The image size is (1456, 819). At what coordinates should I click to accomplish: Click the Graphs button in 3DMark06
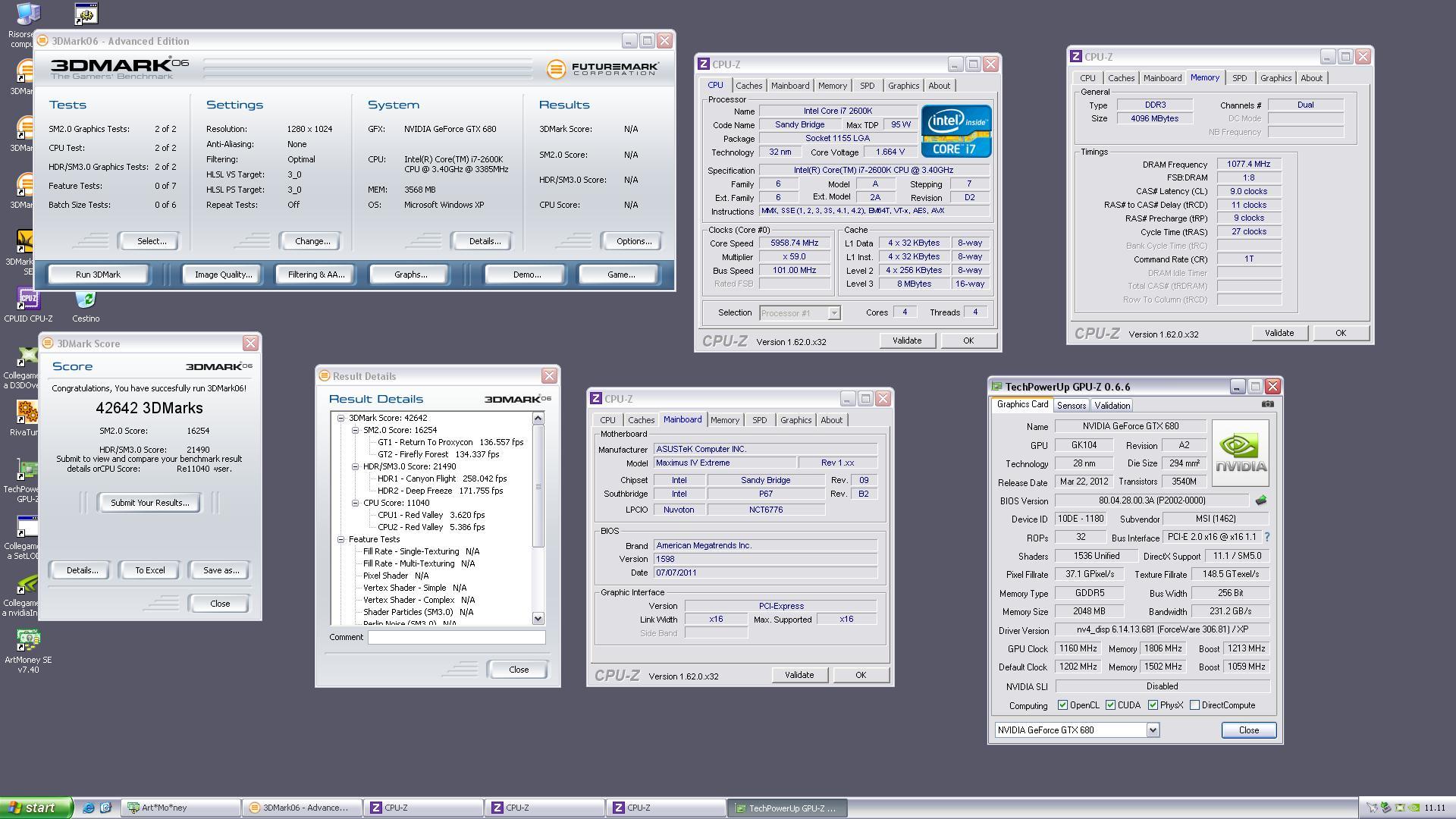coord(410,275)
